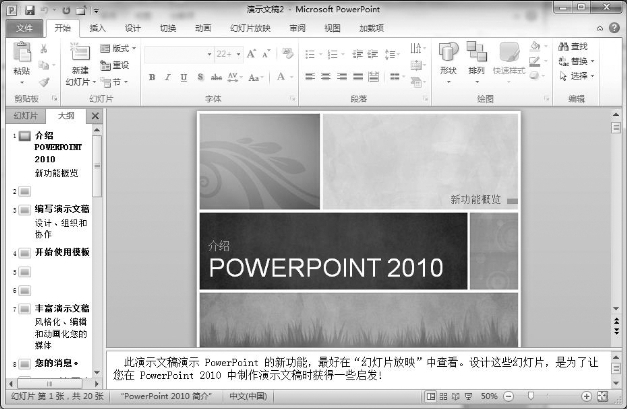Toggle Justify text alignment

[358, 76]
